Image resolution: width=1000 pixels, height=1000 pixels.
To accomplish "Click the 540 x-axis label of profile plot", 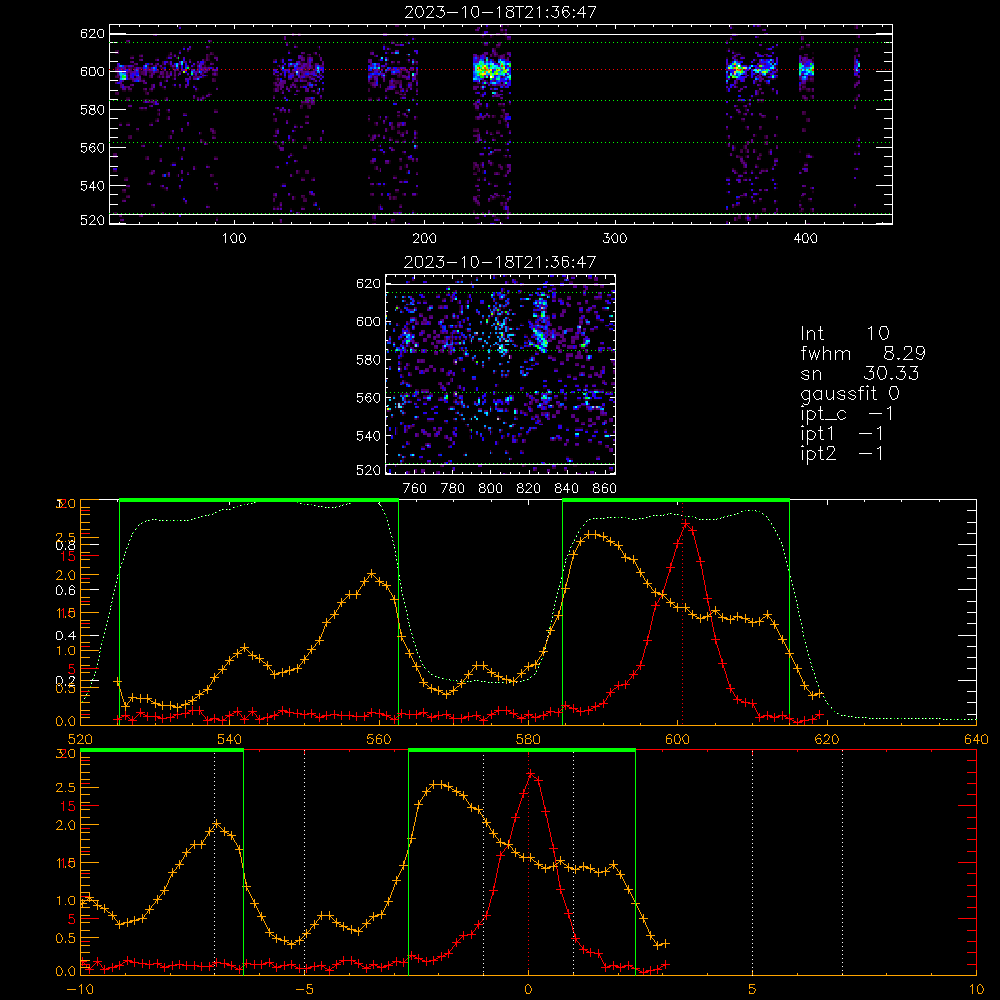I will coord(230,740).
